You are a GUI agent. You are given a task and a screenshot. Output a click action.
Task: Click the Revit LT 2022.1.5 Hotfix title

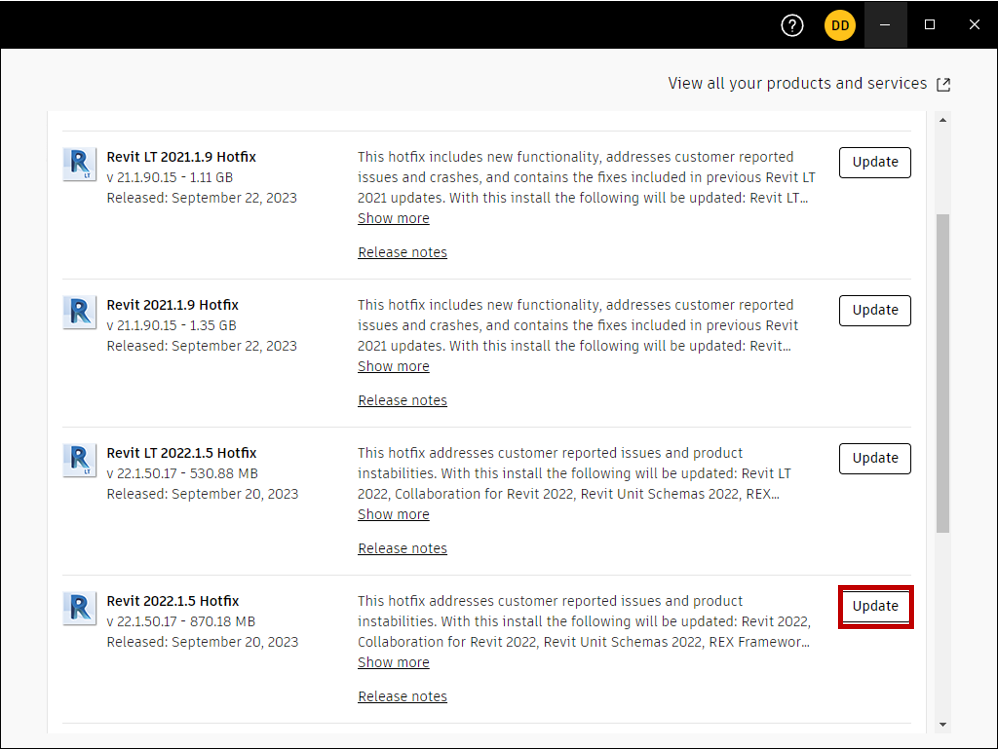(181, 453)
